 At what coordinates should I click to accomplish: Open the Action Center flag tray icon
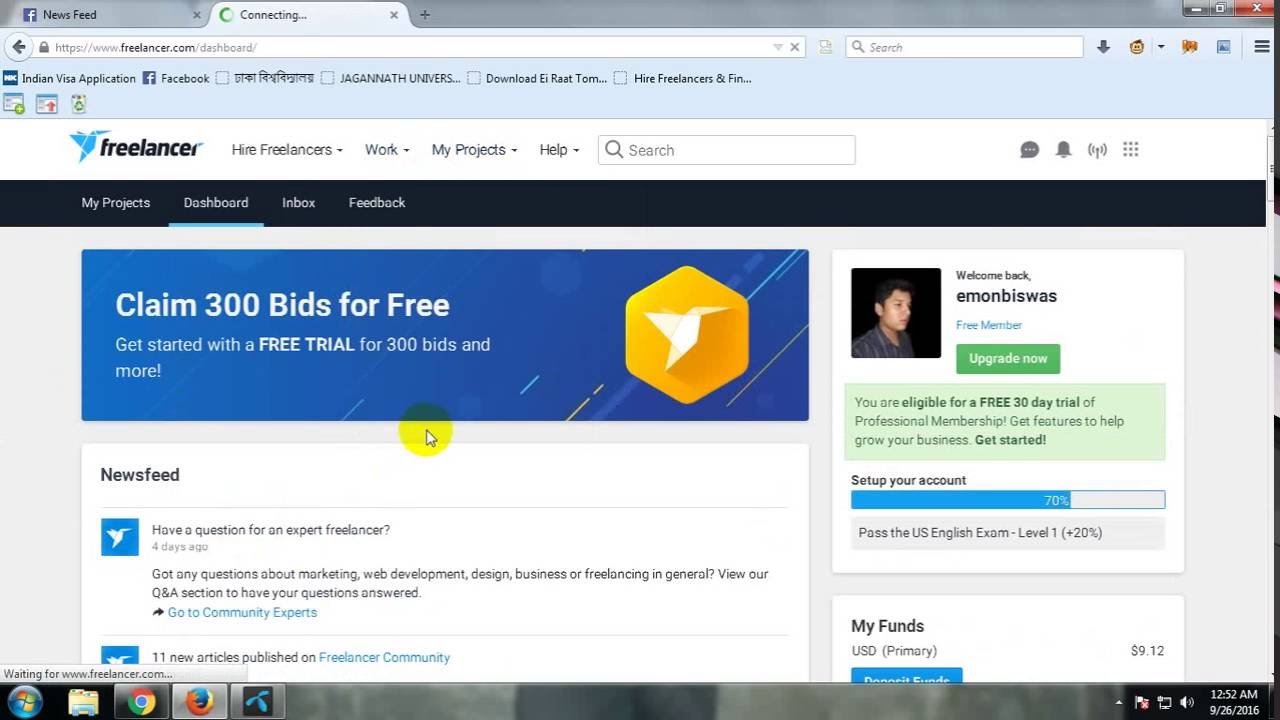[x=1142, y=703]
